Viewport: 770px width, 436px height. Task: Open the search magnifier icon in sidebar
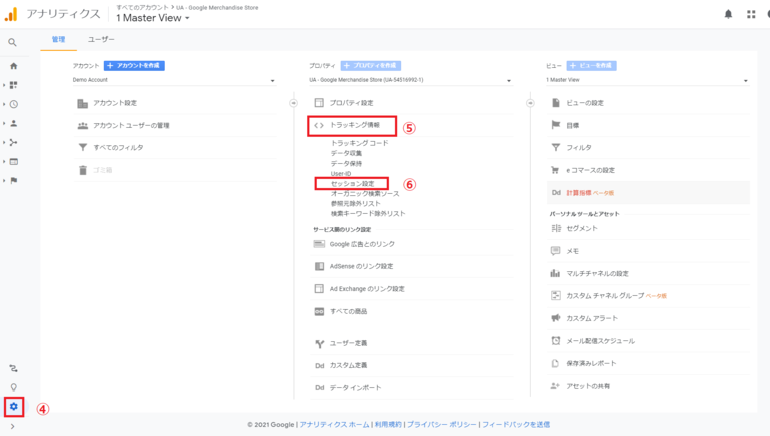pos(13,43)
